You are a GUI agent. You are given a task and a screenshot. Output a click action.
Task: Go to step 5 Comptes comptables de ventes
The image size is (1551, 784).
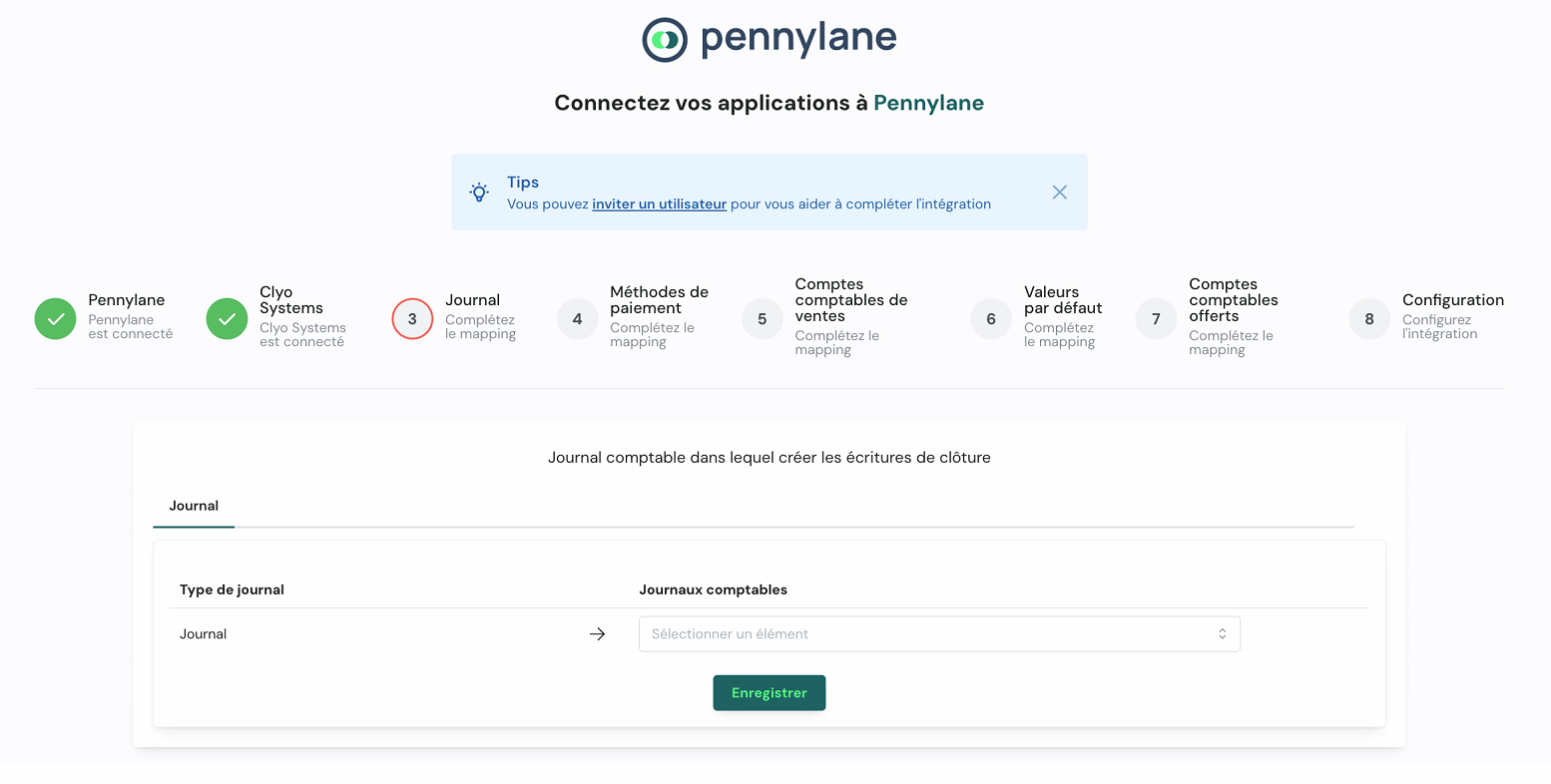click(763, 319)
